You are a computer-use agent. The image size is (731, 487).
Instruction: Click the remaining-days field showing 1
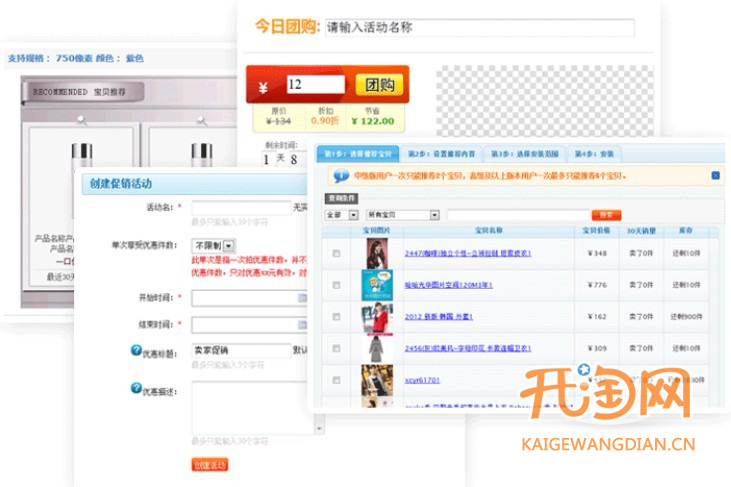click(269, 160)
